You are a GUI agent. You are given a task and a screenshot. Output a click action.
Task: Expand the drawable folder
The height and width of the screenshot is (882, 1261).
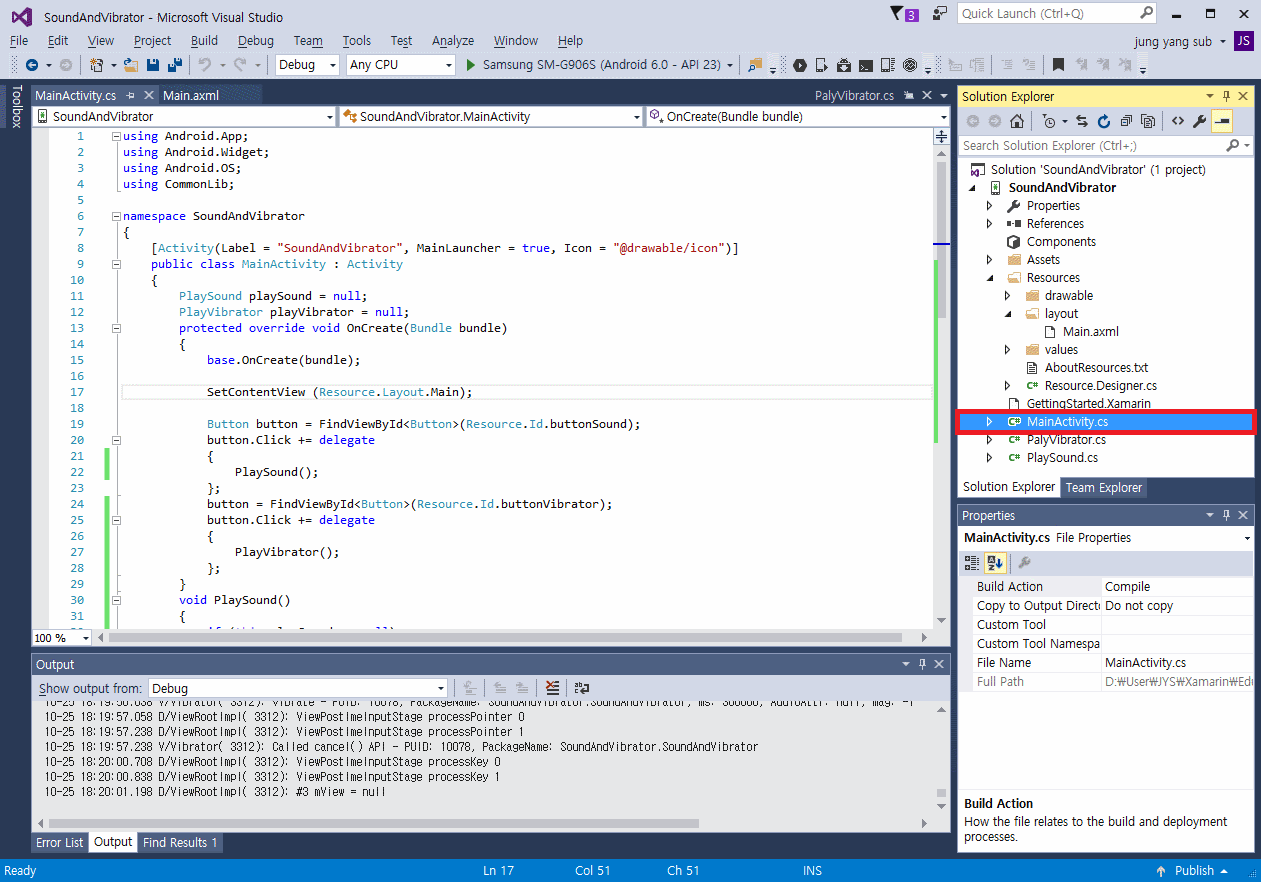point(1008,296)
